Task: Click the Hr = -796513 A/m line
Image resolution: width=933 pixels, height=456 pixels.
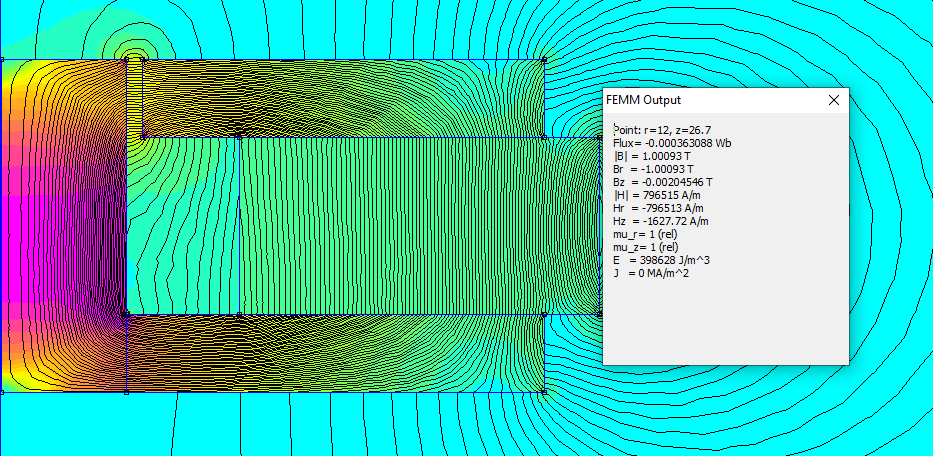Action: coord(658,208)
